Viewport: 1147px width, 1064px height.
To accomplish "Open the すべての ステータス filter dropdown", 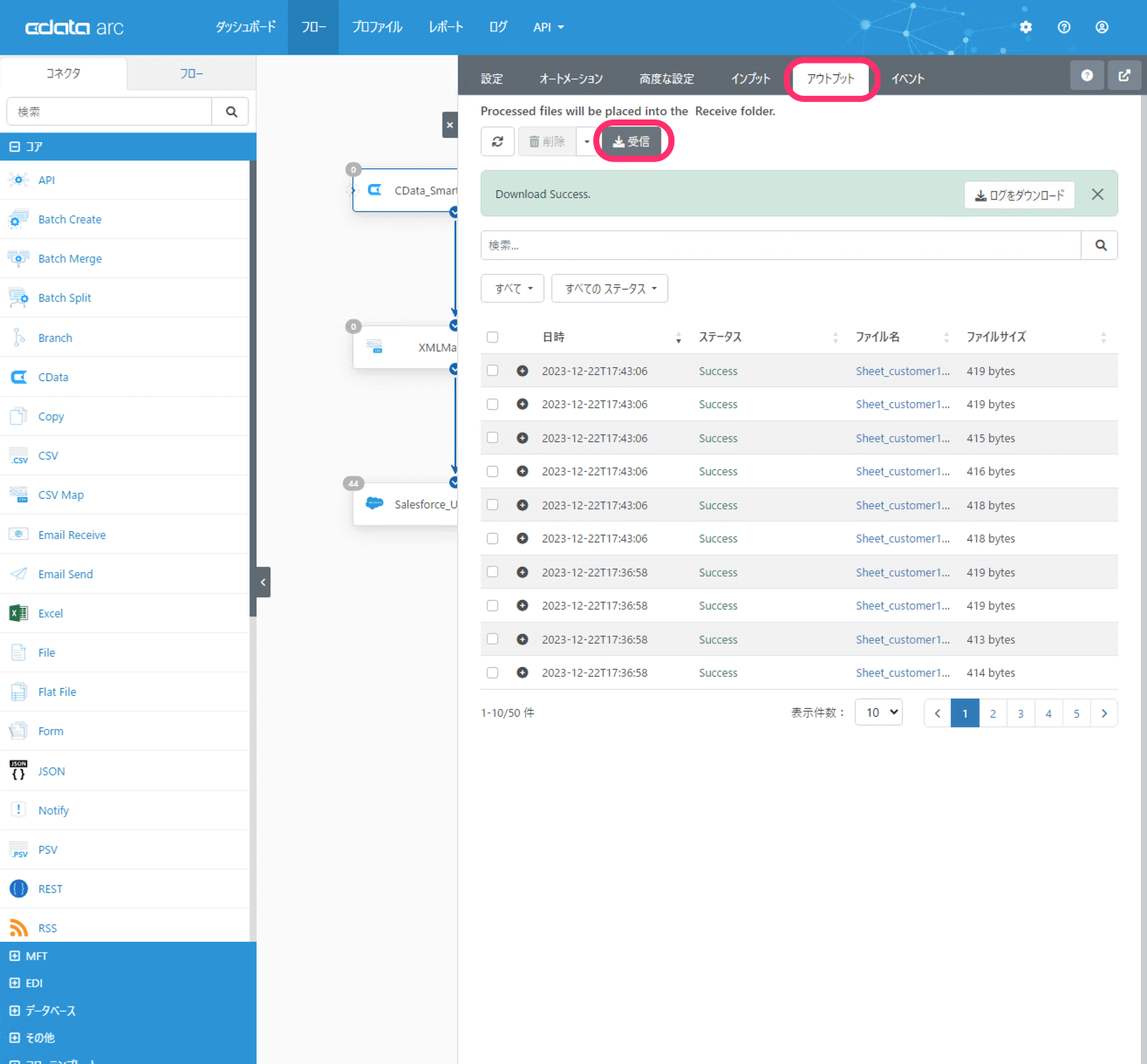I will tap(610, 289).
